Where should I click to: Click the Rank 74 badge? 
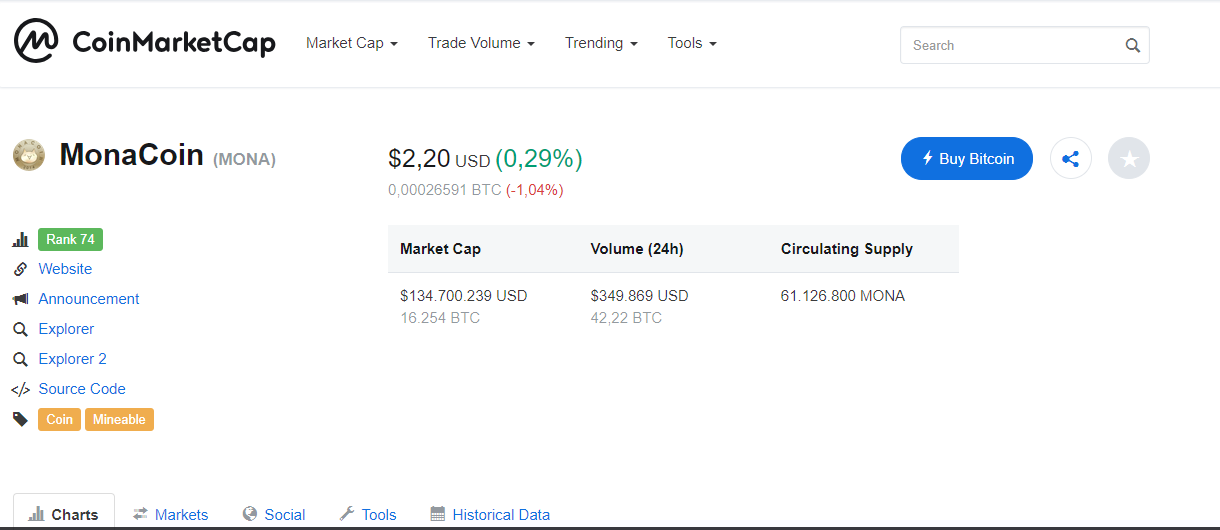70,239
